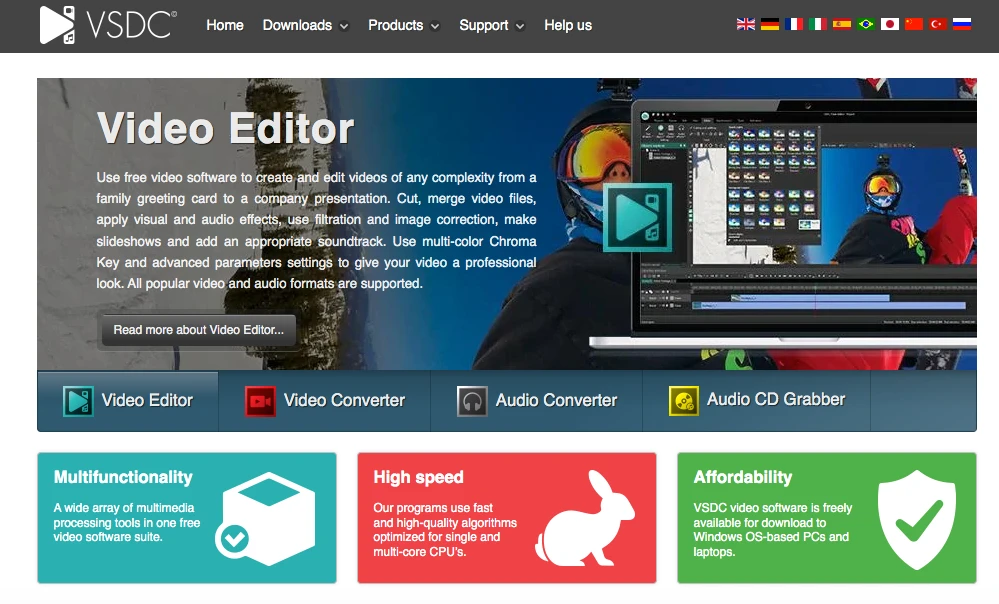Screen dimensions: 999x604
Task: Switch site language to English via UK flag
Action: 745,24
